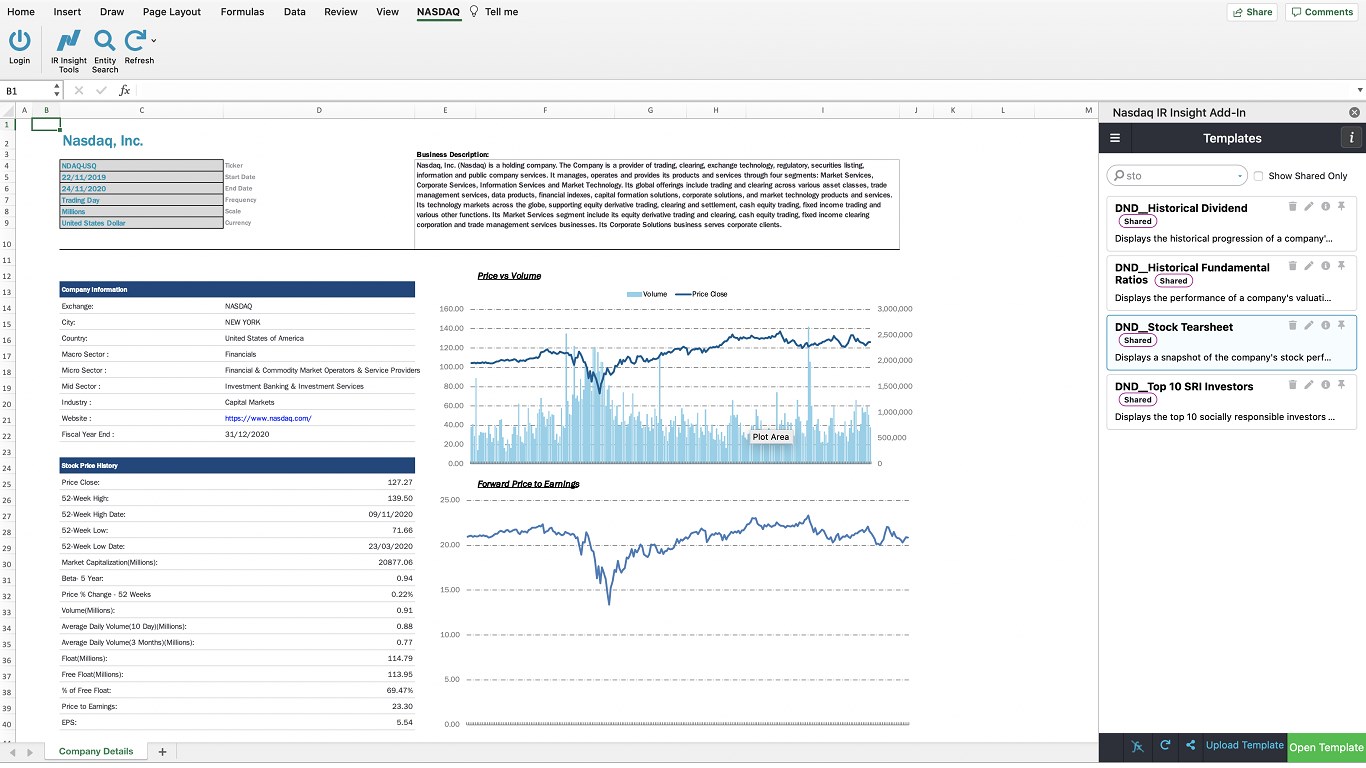This screenshot has height=768, width=1366.
Task: Pin the DND__Historical Dividend template
Action: click(1341, 206)
